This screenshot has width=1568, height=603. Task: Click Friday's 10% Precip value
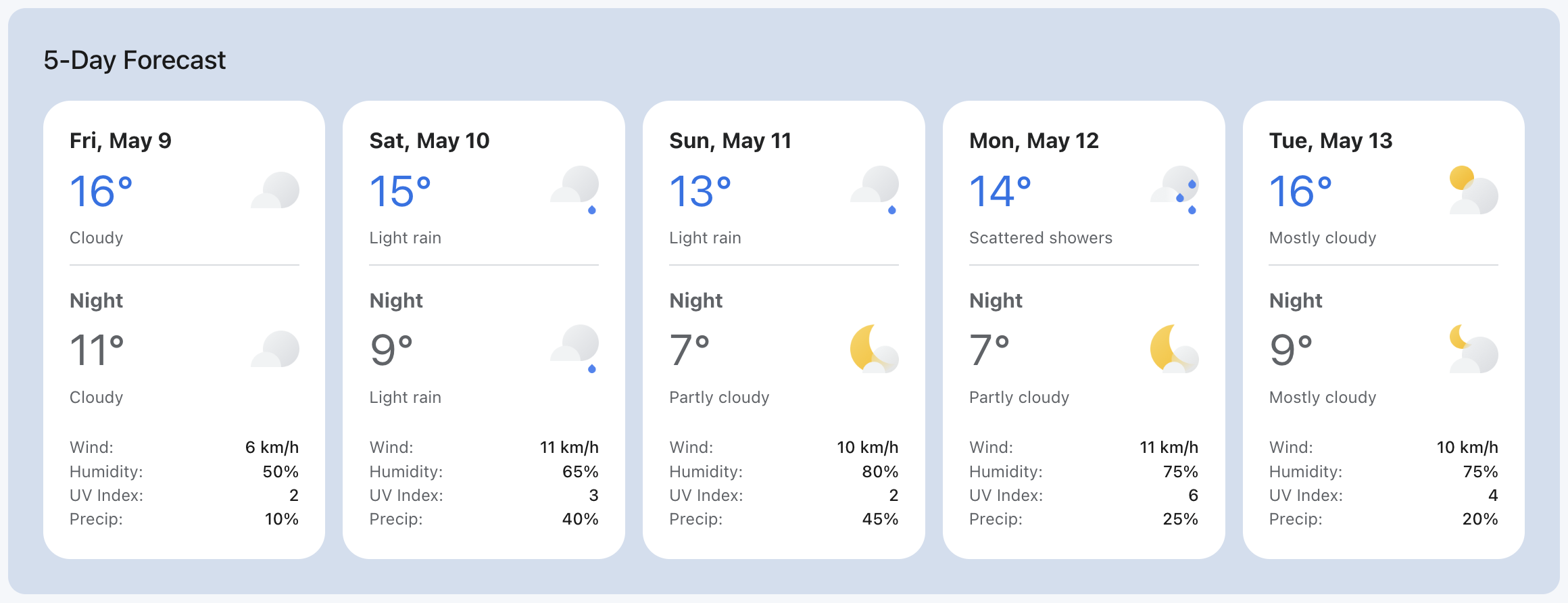[x=282, y=519]
